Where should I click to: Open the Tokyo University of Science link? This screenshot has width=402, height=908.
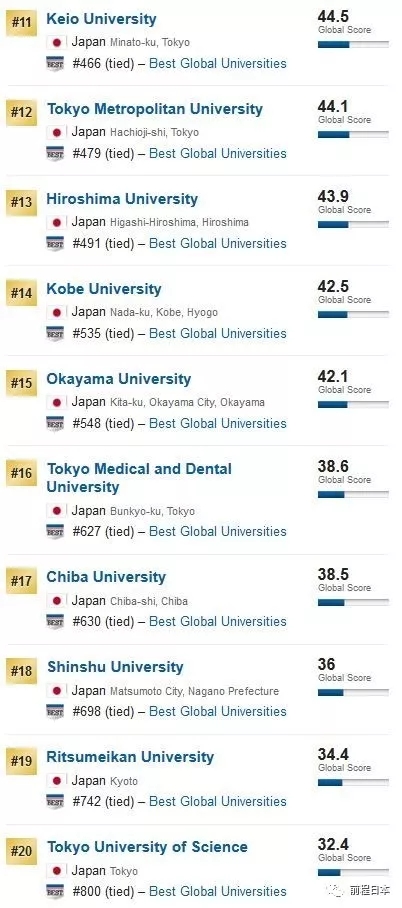pyautogui.click(x=147, y=847)
